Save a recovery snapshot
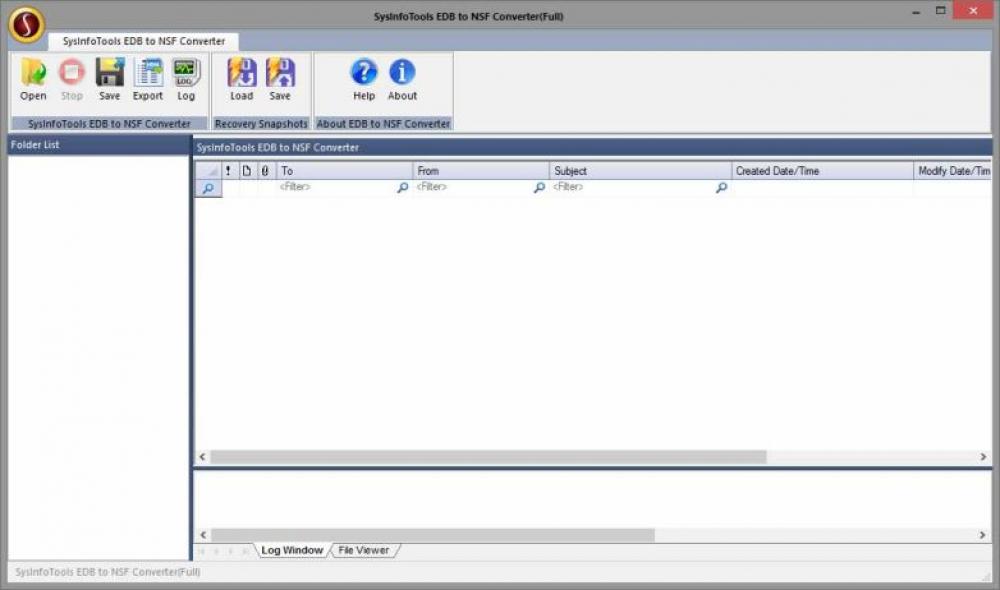This screenshot has width=1000, height=590. (x=280, y=80)
